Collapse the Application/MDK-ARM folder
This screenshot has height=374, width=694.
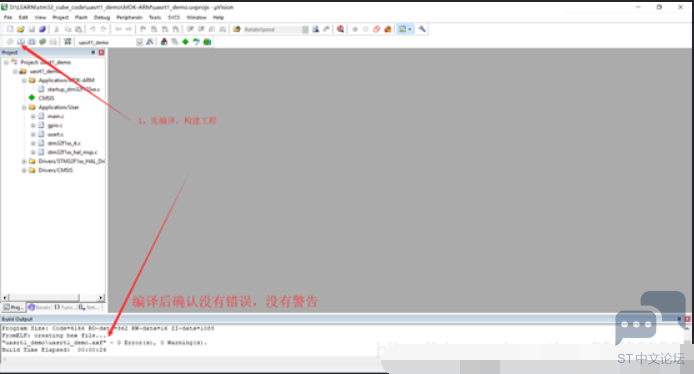click(x=24, y=81)
